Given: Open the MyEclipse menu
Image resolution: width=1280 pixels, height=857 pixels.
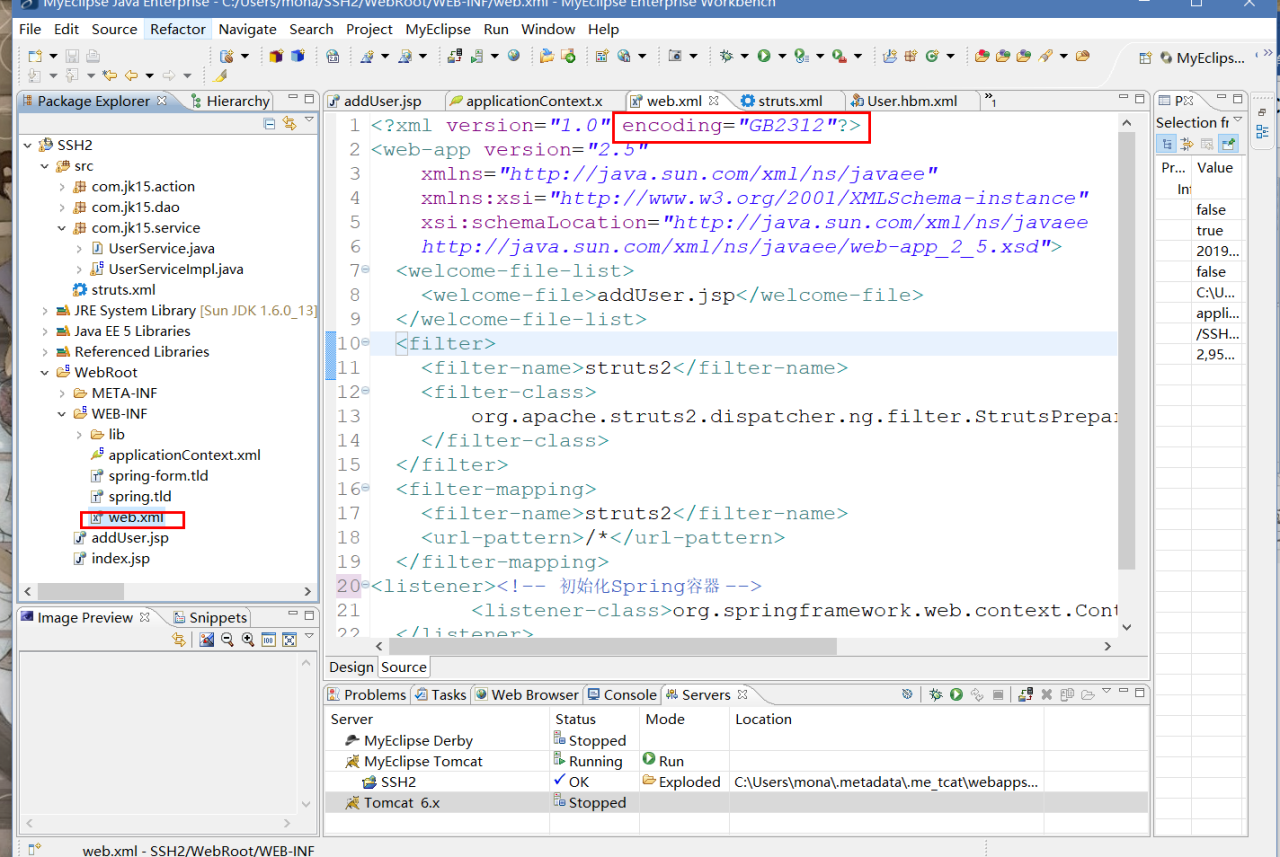Looking at the screenshot, I should pos(438,29).
